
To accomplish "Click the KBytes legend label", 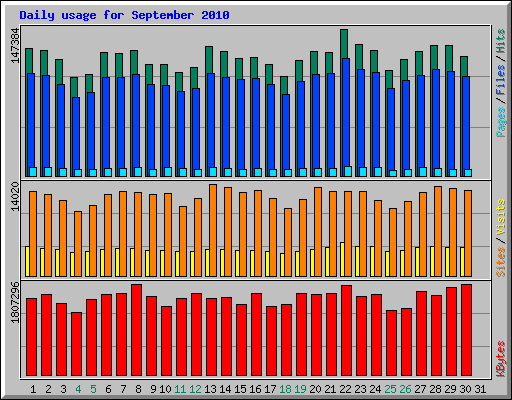I will (x=501, y=359).
